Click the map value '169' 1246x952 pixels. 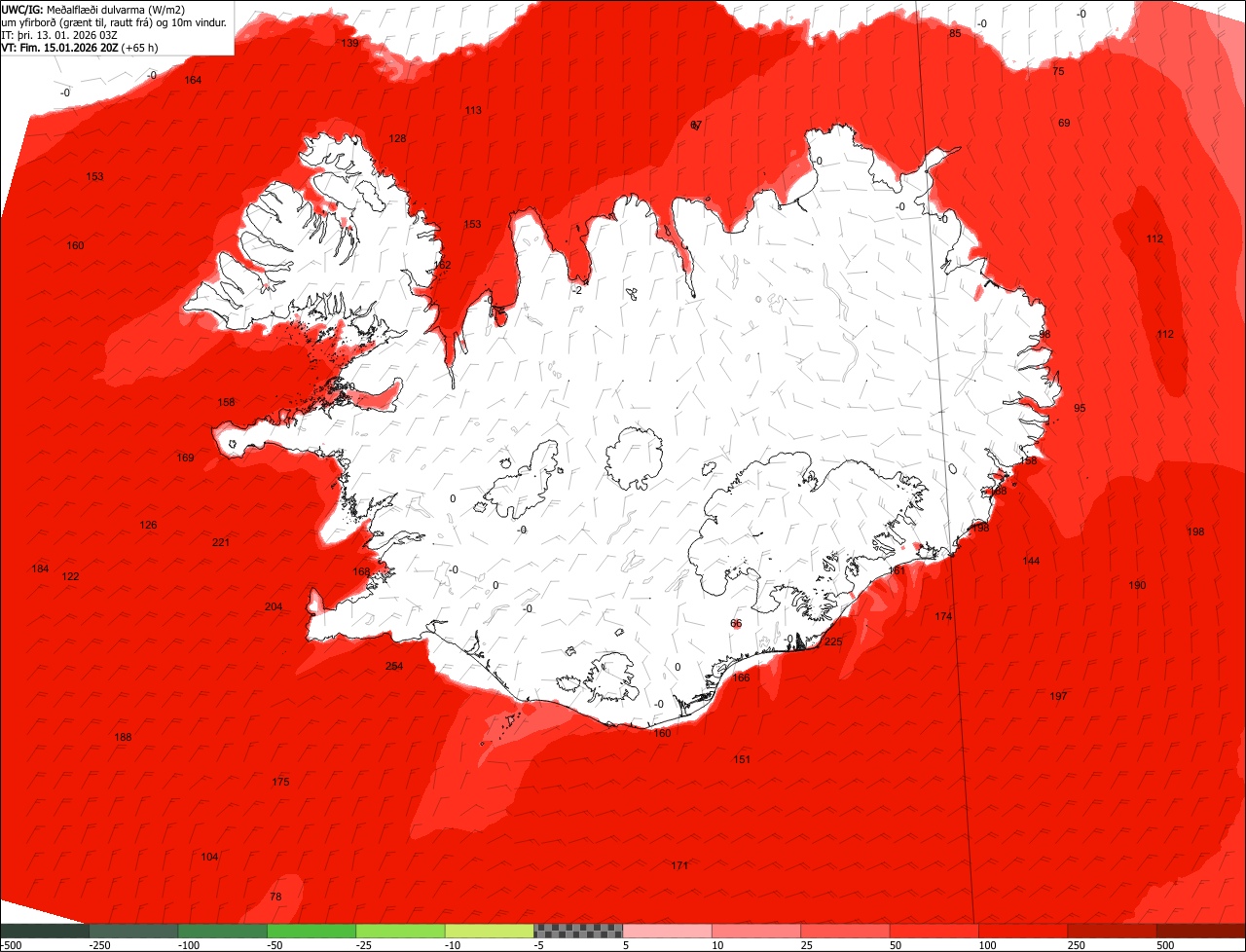pos(185,458)
